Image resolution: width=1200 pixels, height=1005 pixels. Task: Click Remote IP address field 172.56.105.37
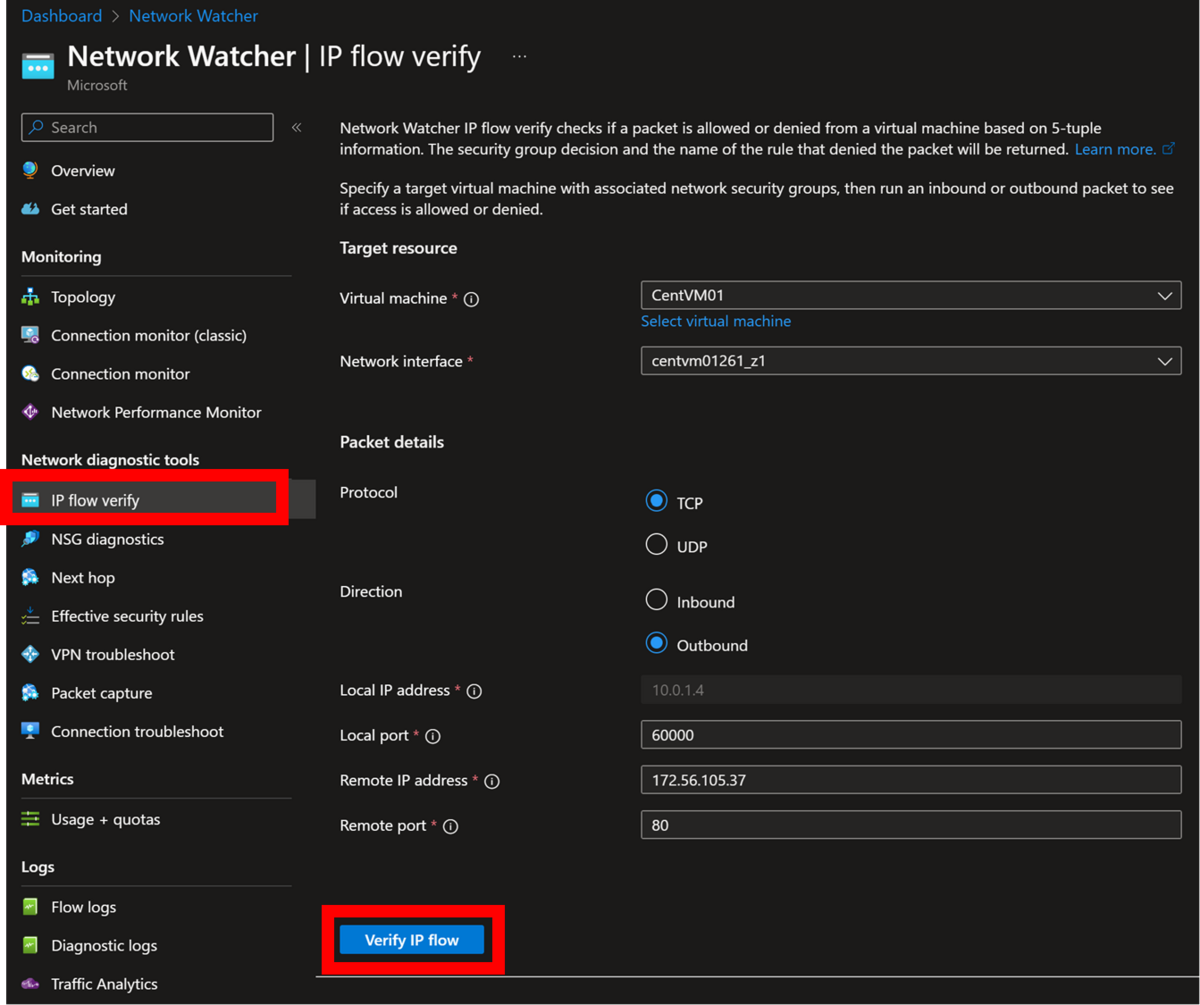(x=911, y=779)
